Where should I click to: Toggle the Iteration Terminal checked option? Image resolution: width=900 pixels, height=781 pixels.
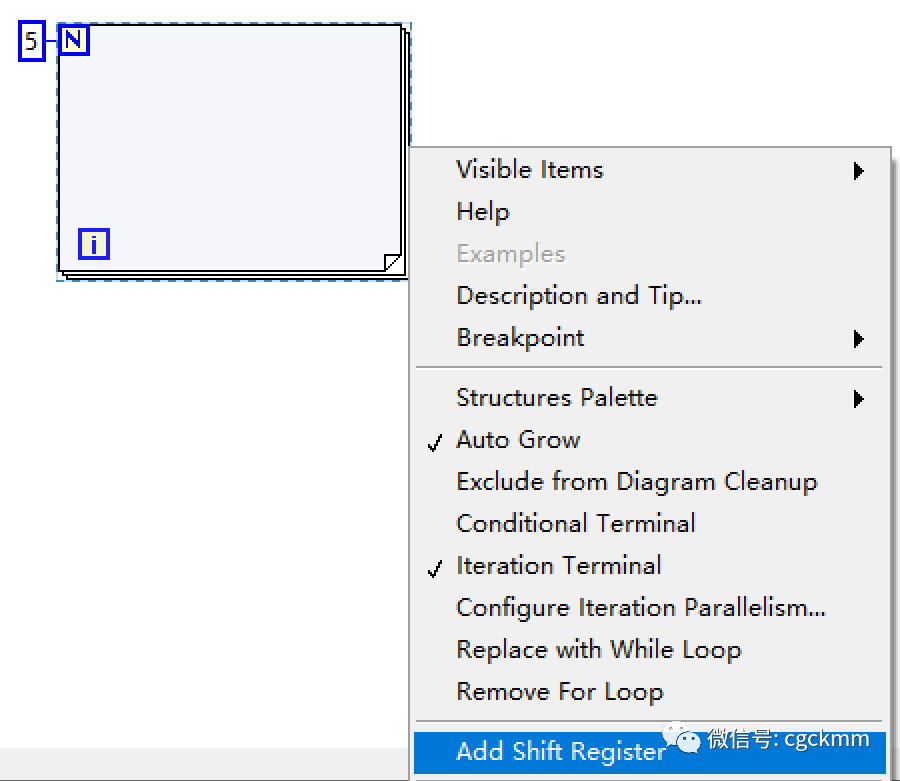(x=558, y=566)
